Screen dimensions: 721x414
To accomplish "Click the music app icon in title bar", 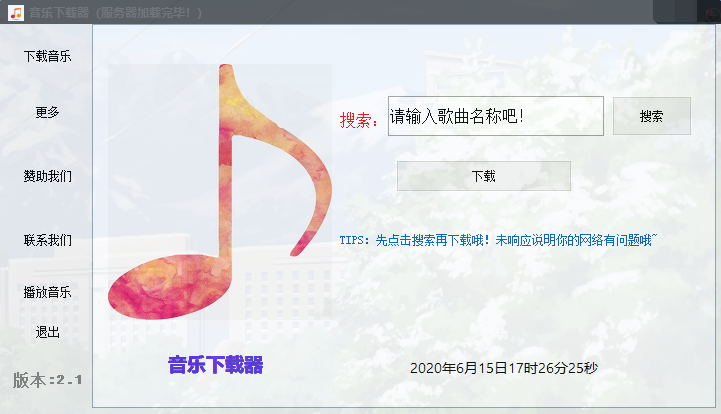I will coord(16,13).
